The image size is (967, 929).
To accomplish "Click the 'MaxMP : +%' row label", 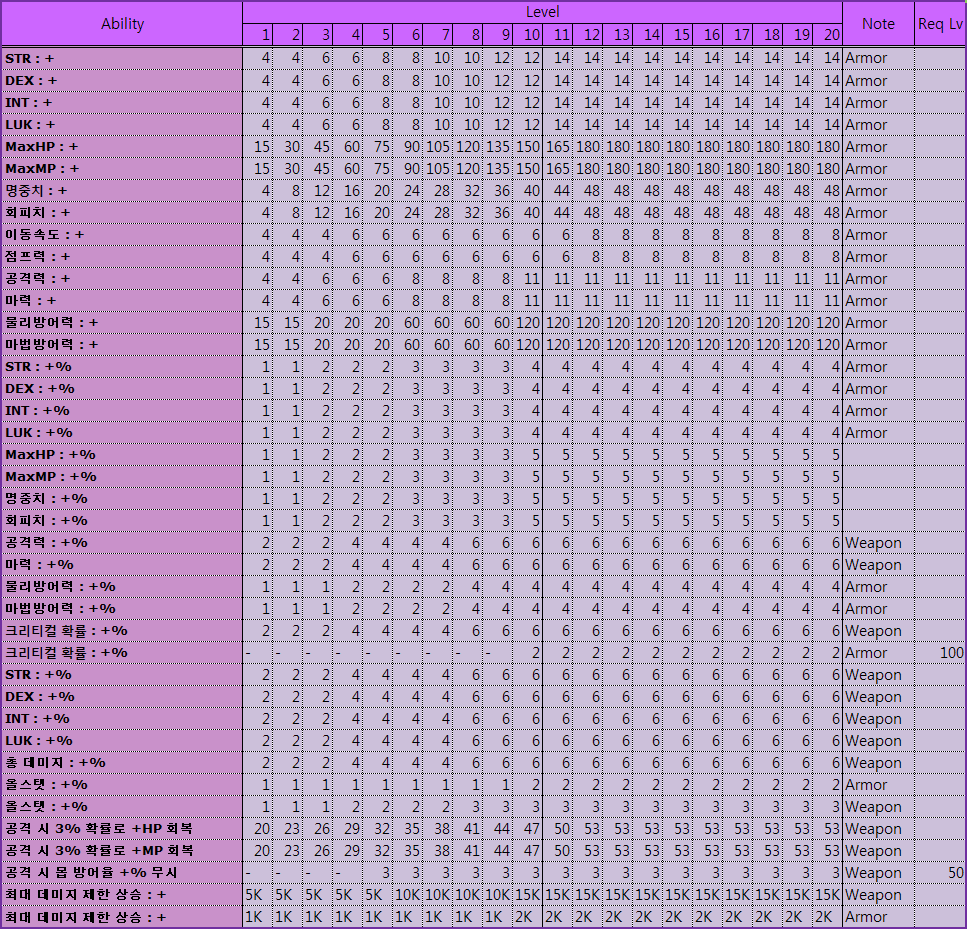I will pos(122,477).
